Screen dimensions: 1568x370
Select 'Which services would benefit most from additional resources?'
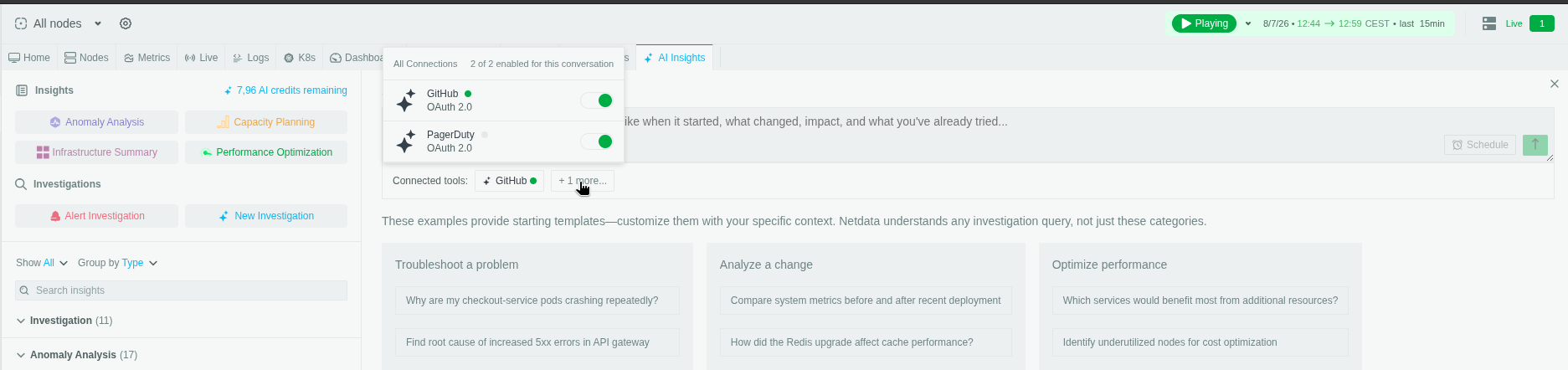click(1200, 301)
